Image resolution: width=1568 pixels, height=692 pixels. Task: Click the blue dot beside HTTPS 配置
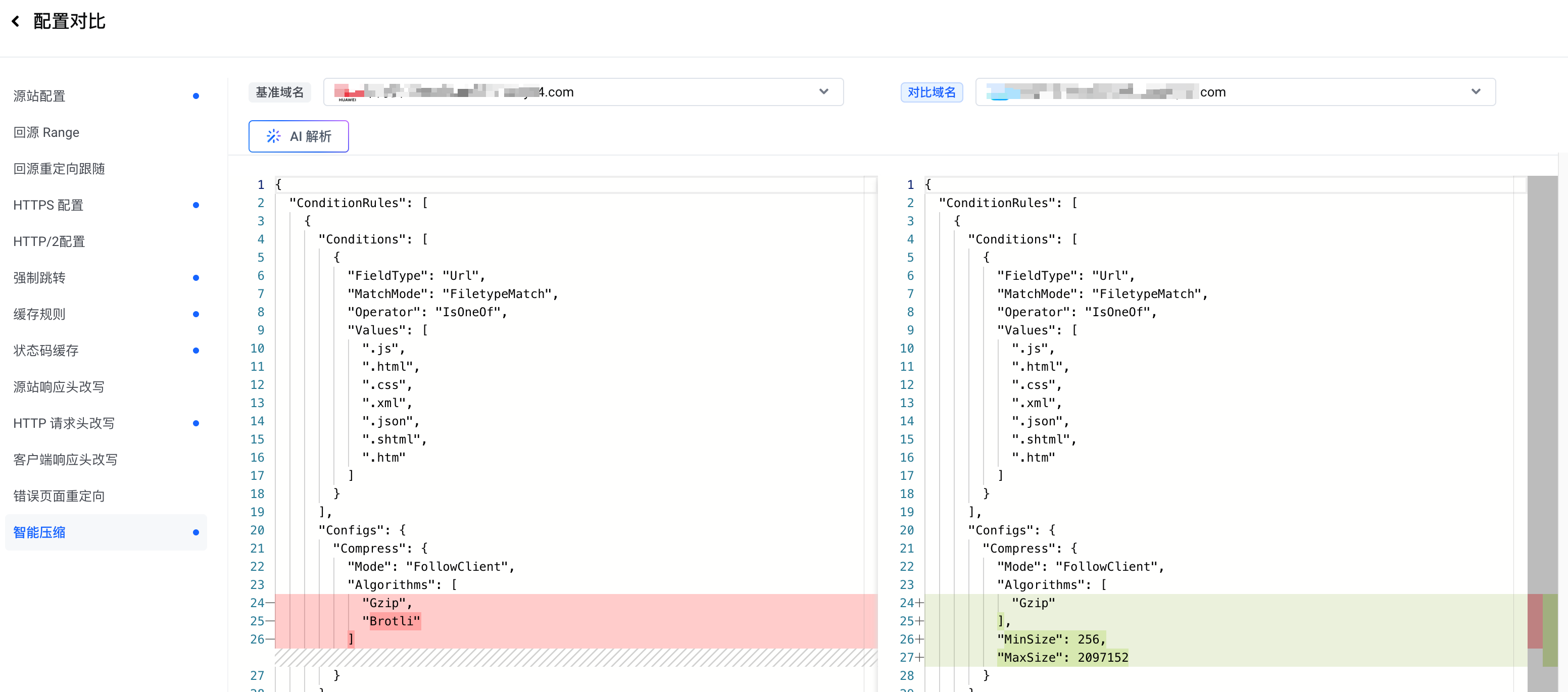click(x=195, y=205)
